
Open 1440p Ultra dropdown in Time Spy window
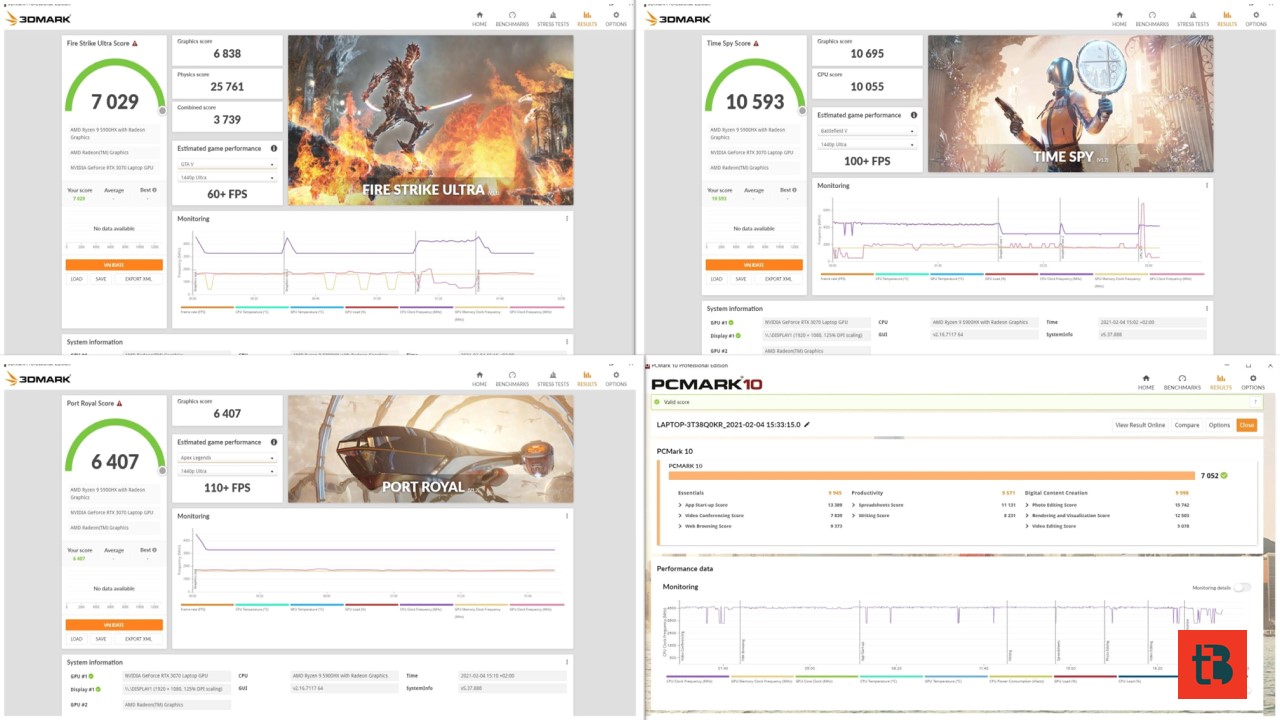coord(867,145)
